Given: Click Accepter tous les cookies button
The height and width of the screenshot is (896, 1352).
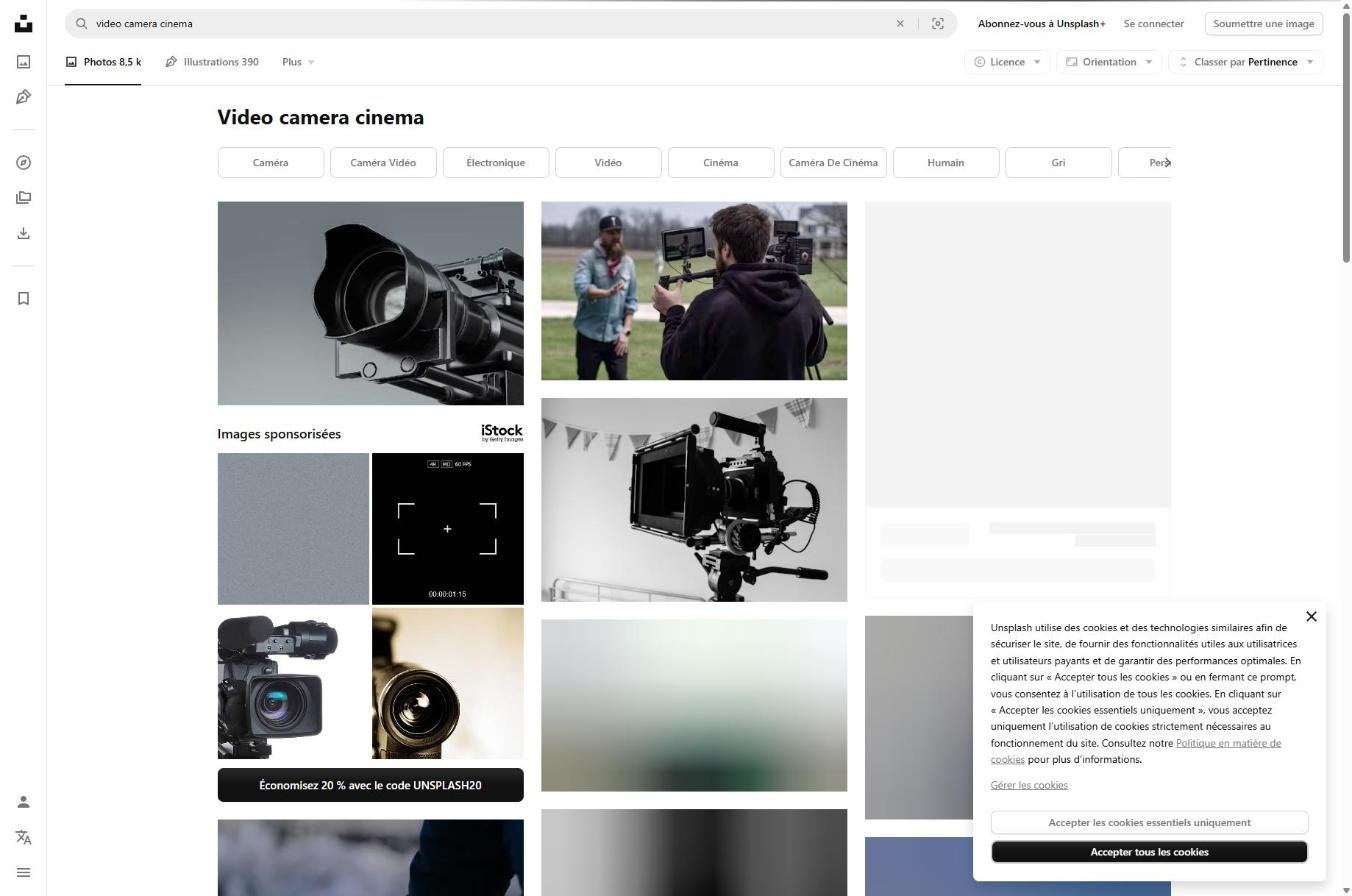Looking at the screenshot, I should coord(1149,852).
